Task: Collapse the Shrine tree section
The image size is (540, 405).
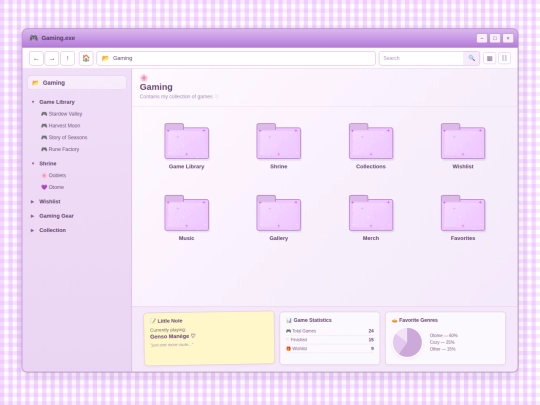Action: point(33,164)
